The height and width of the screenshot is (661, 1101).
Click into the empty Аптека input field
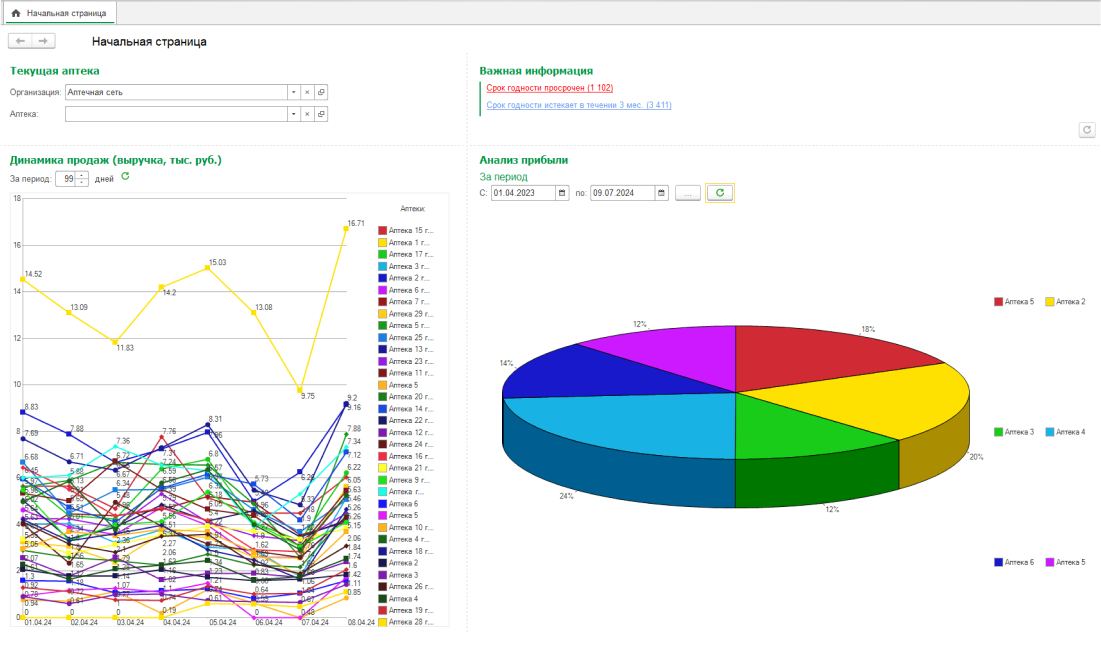(175, 115)
